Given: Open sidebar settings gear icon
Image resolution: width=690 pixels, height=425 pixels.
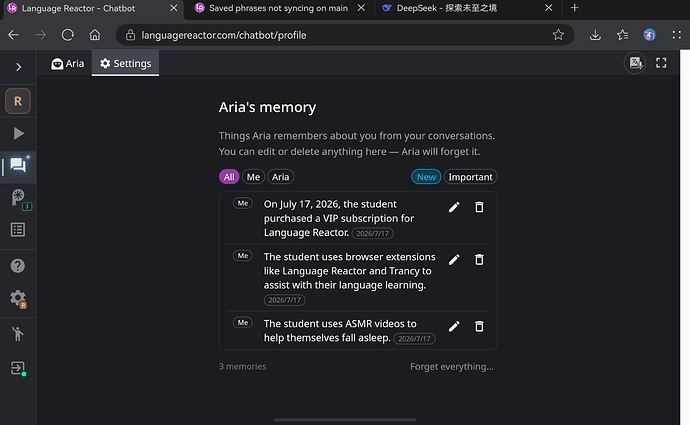Looking at the screenshot, I should [18, 299].
